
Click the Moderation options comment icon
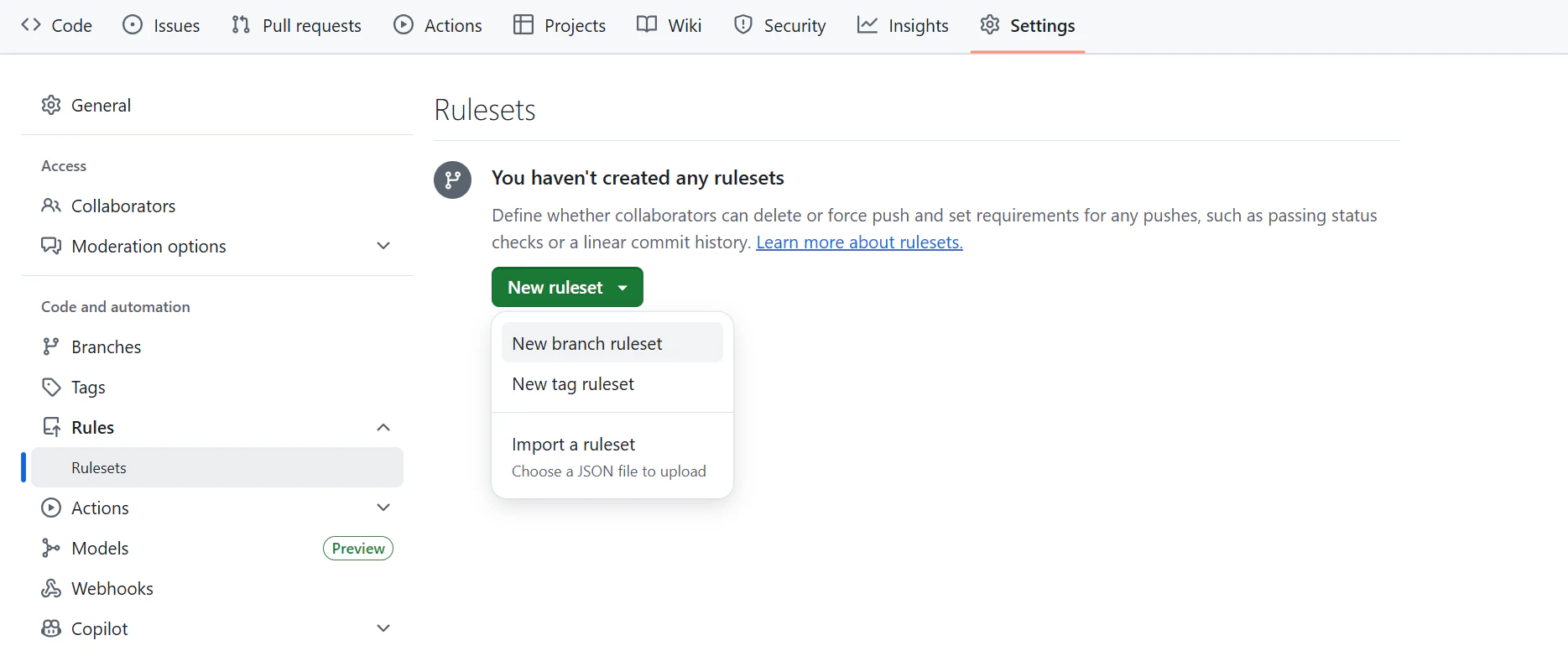click(x=51, y=246)
